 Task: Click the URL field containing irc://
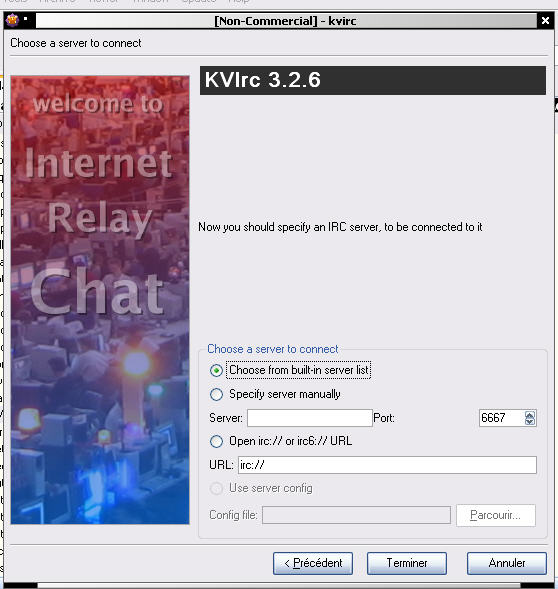pos(387,465)
